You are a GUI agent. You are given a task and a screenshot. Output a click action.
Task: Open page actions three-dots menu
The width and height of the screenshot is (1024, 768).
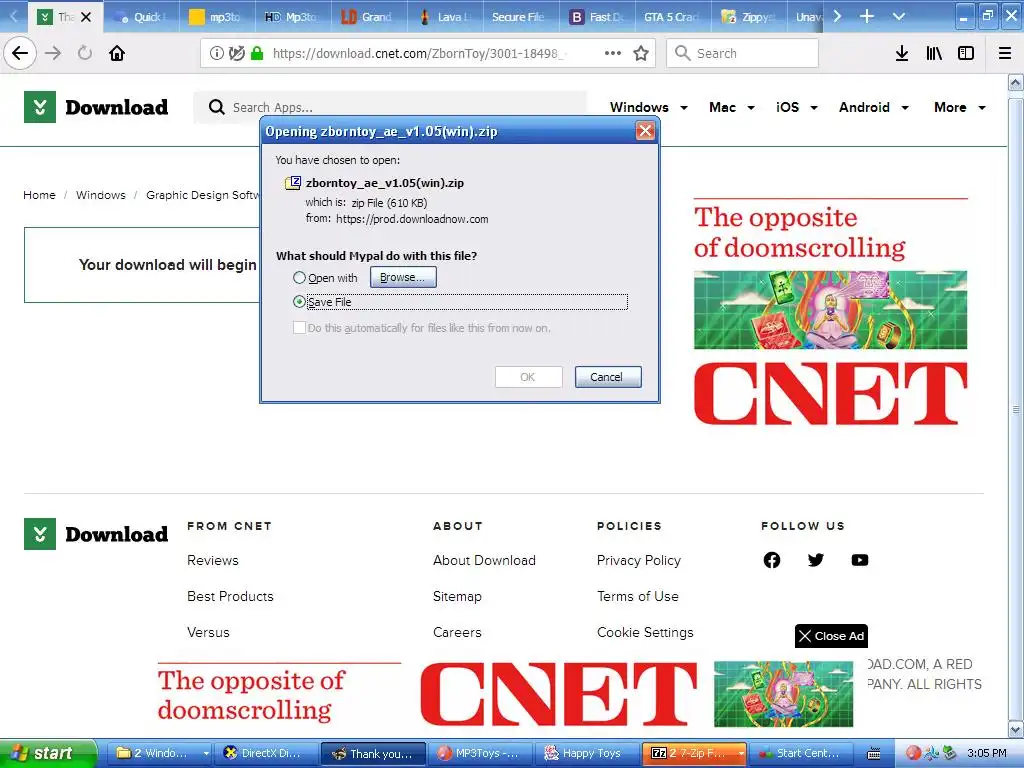pos(613,53)
